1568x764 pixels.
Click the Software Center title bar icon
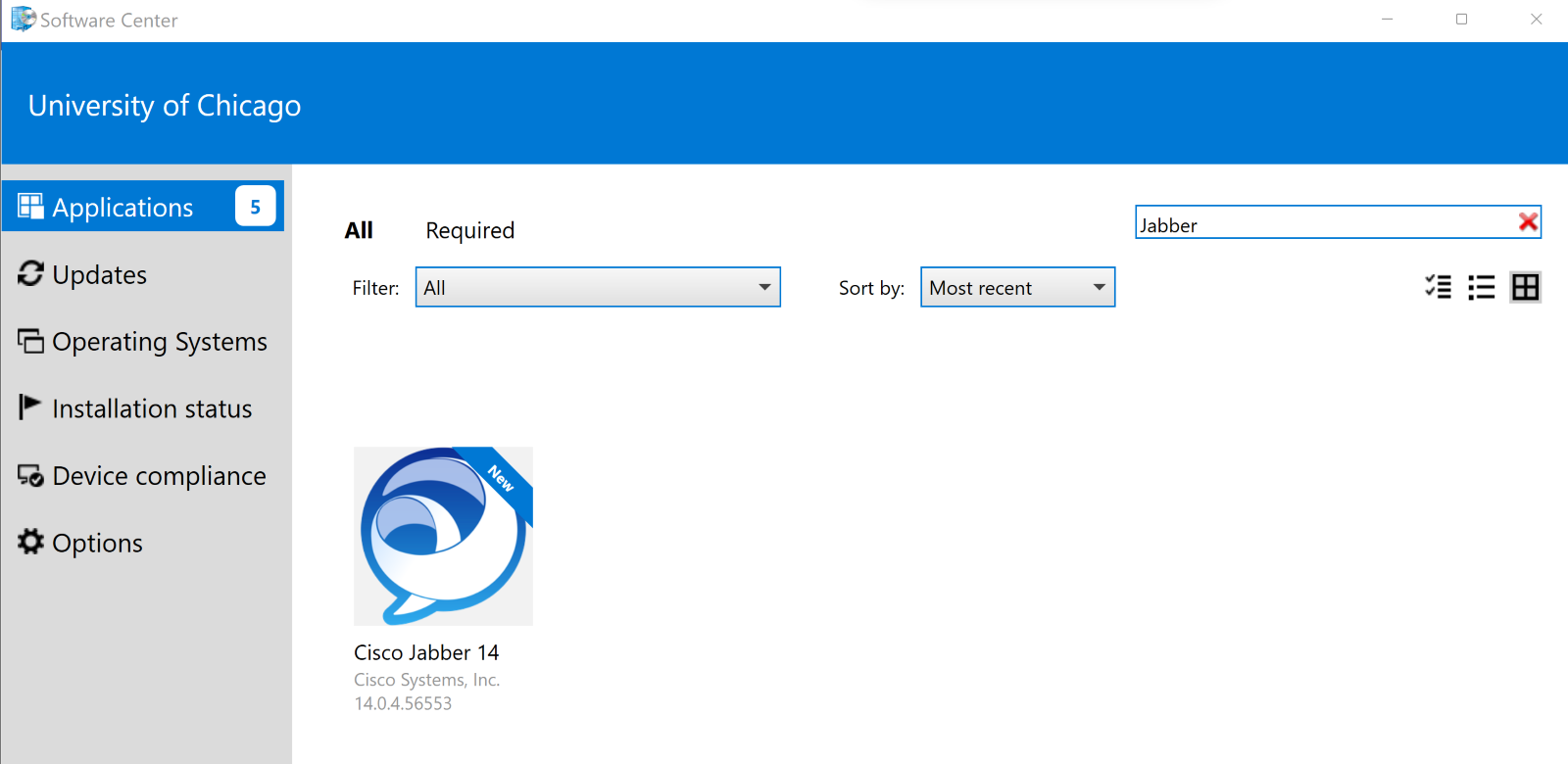(x=24, y=19)
